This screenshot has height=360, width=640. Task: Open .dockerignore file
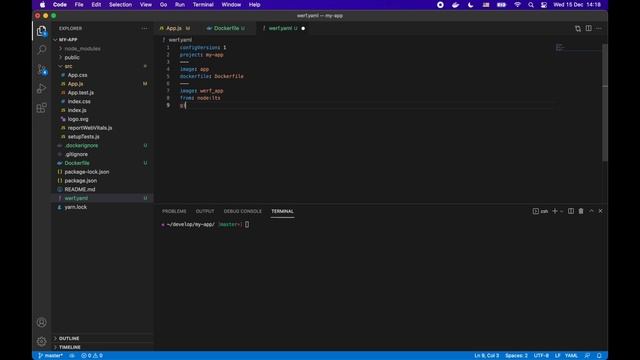81,145
